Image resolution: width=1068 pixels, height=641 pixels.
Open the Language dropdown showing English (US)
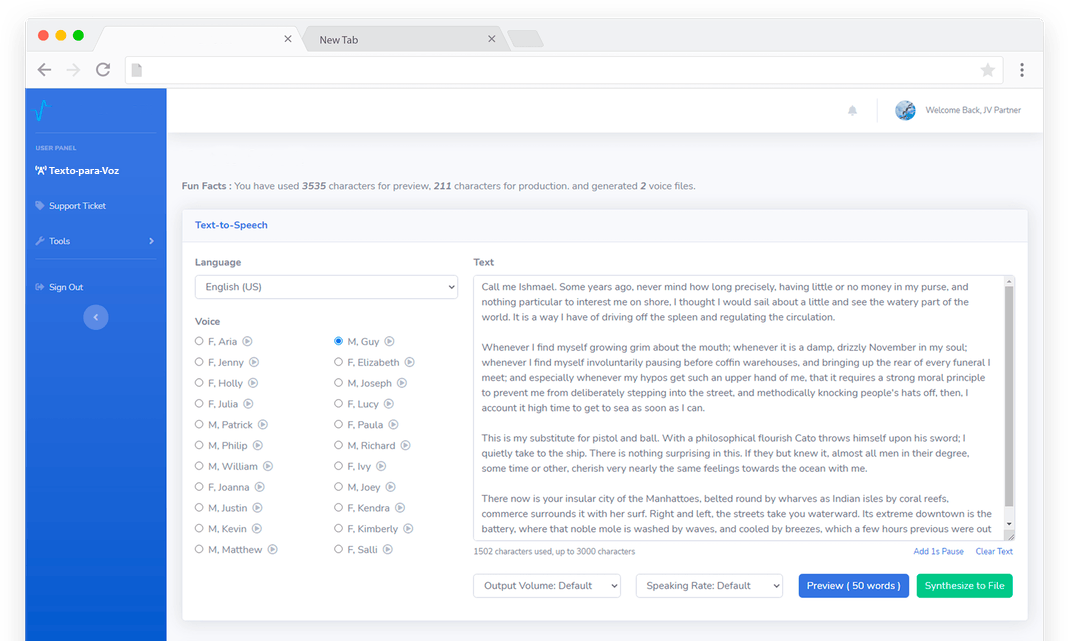(x=326, y=287)
